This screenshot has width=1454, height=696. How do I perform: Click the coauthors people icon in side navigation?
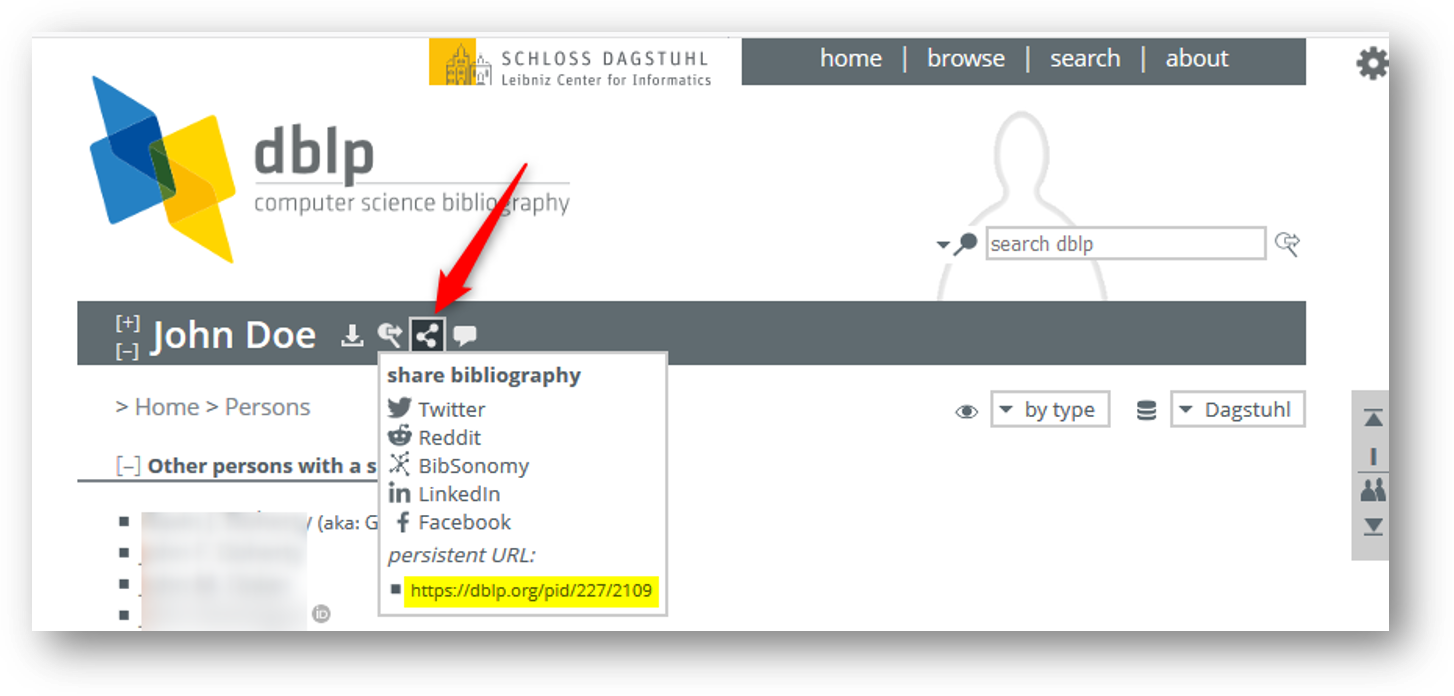tap(1374, 490)
